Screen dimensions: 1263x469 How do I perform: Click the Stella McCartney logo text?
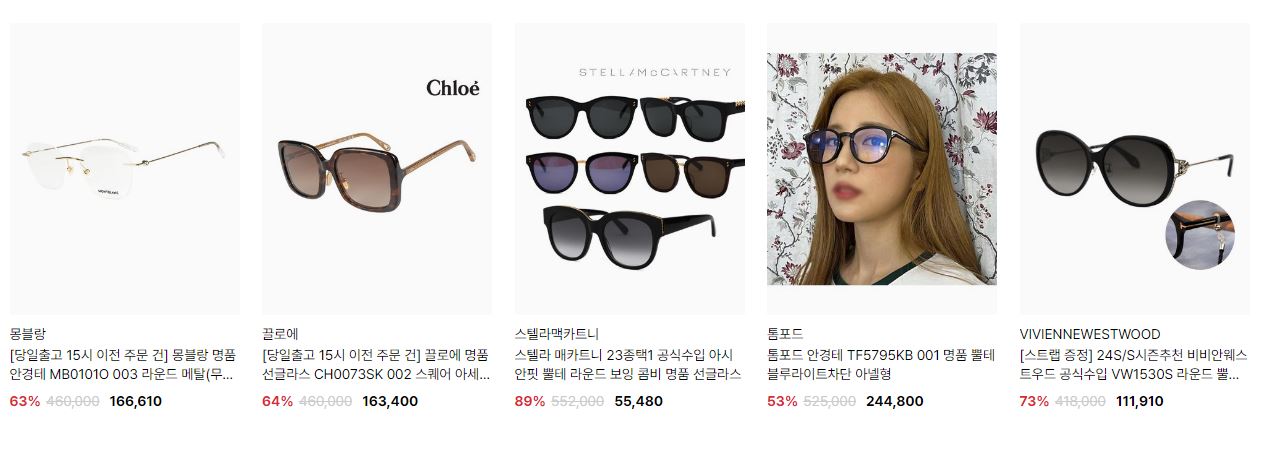point(655,72)
